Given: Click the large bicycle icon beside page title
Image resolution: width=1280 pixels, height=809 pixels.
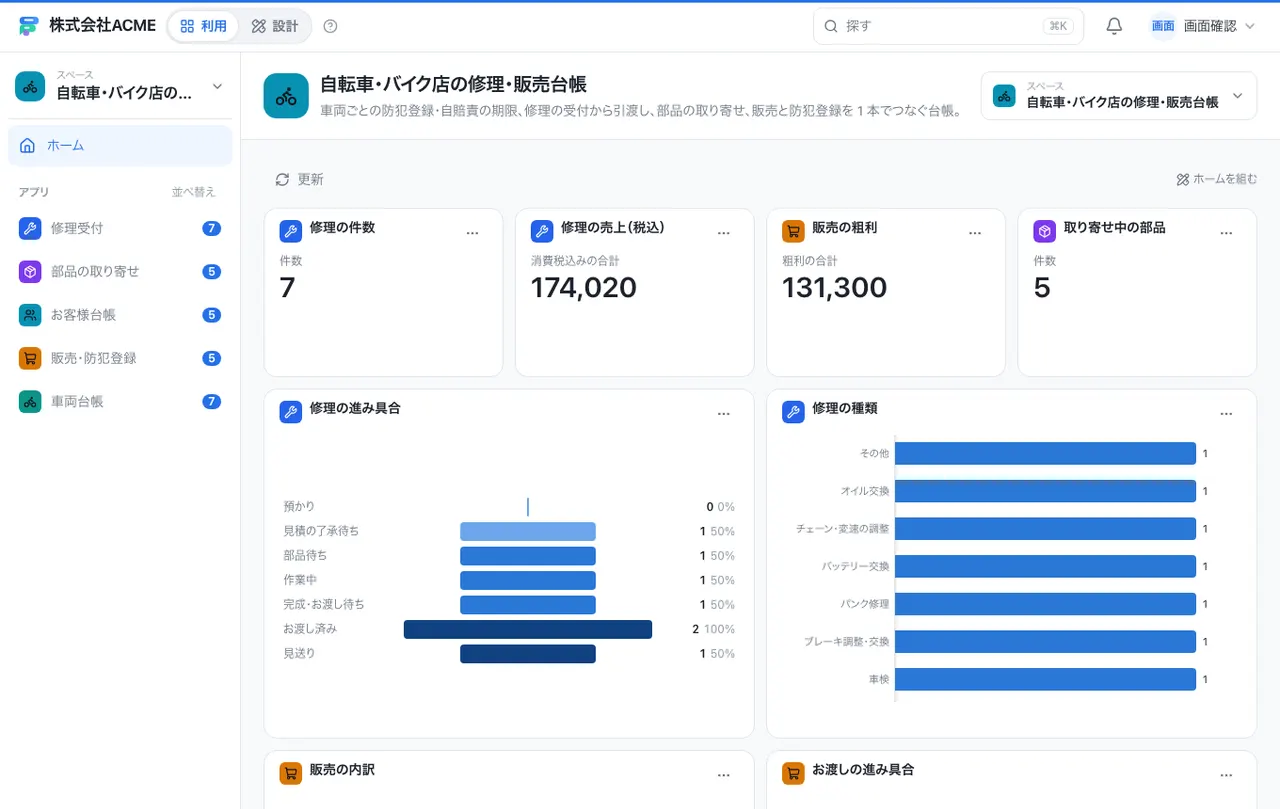Looking at the screenshot, I should tap(286, 96).
